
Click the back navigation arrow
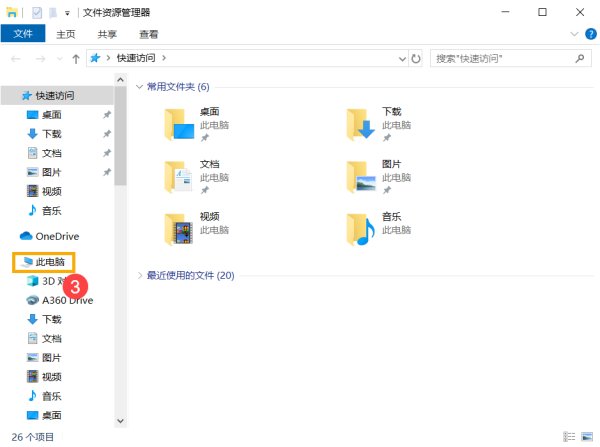(16, 59)
